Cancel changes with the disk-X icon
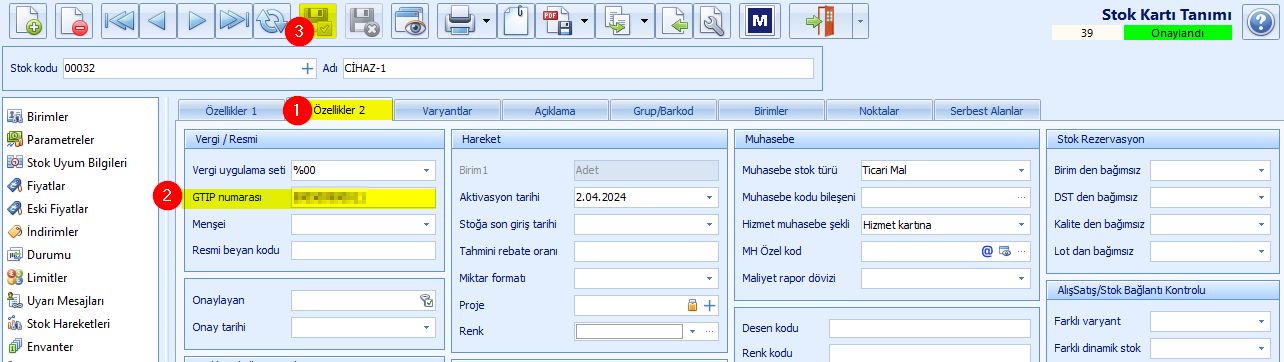 click(x=364, y=21)
